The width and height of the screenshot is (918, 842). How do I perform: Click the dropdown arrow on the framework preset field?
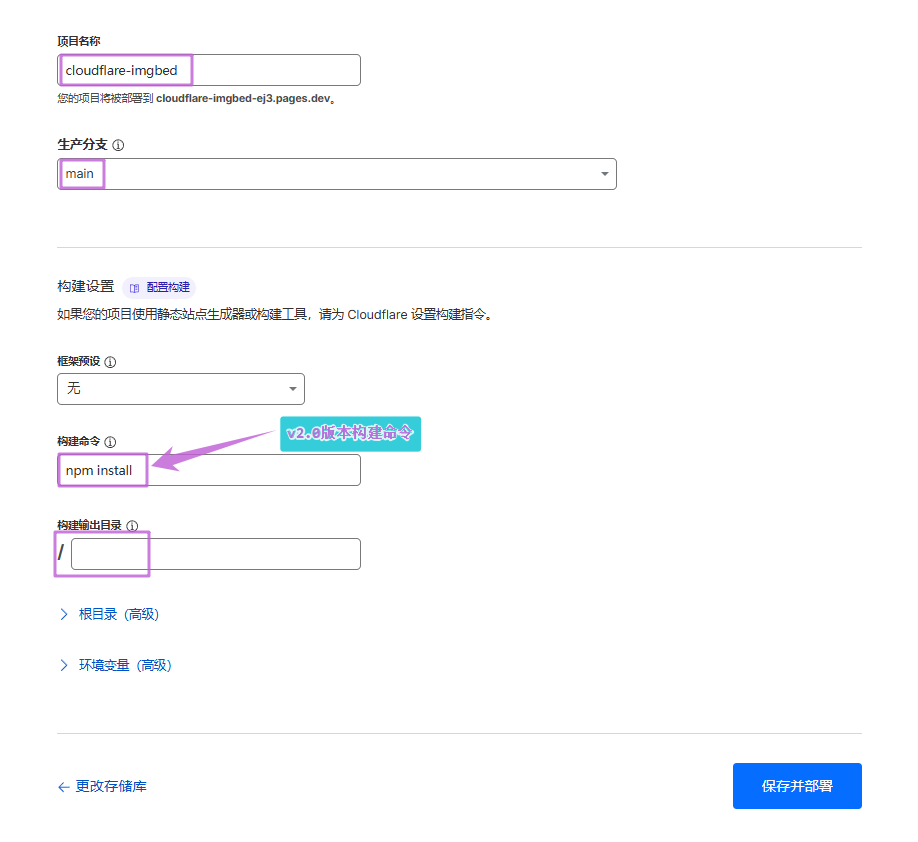(291, 389)
